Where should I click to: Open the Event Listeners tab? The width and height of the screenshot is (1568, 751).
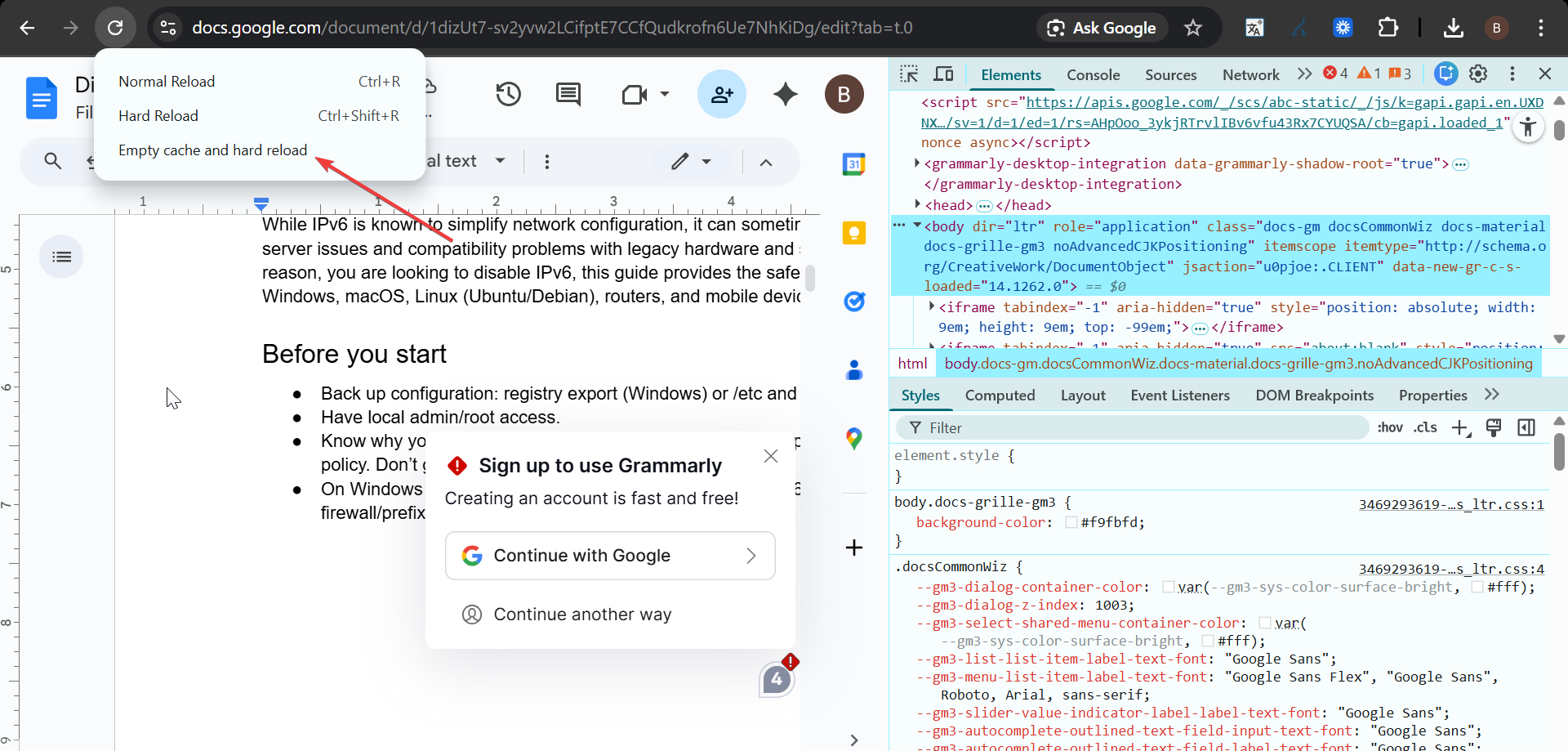coord(1180,396)
